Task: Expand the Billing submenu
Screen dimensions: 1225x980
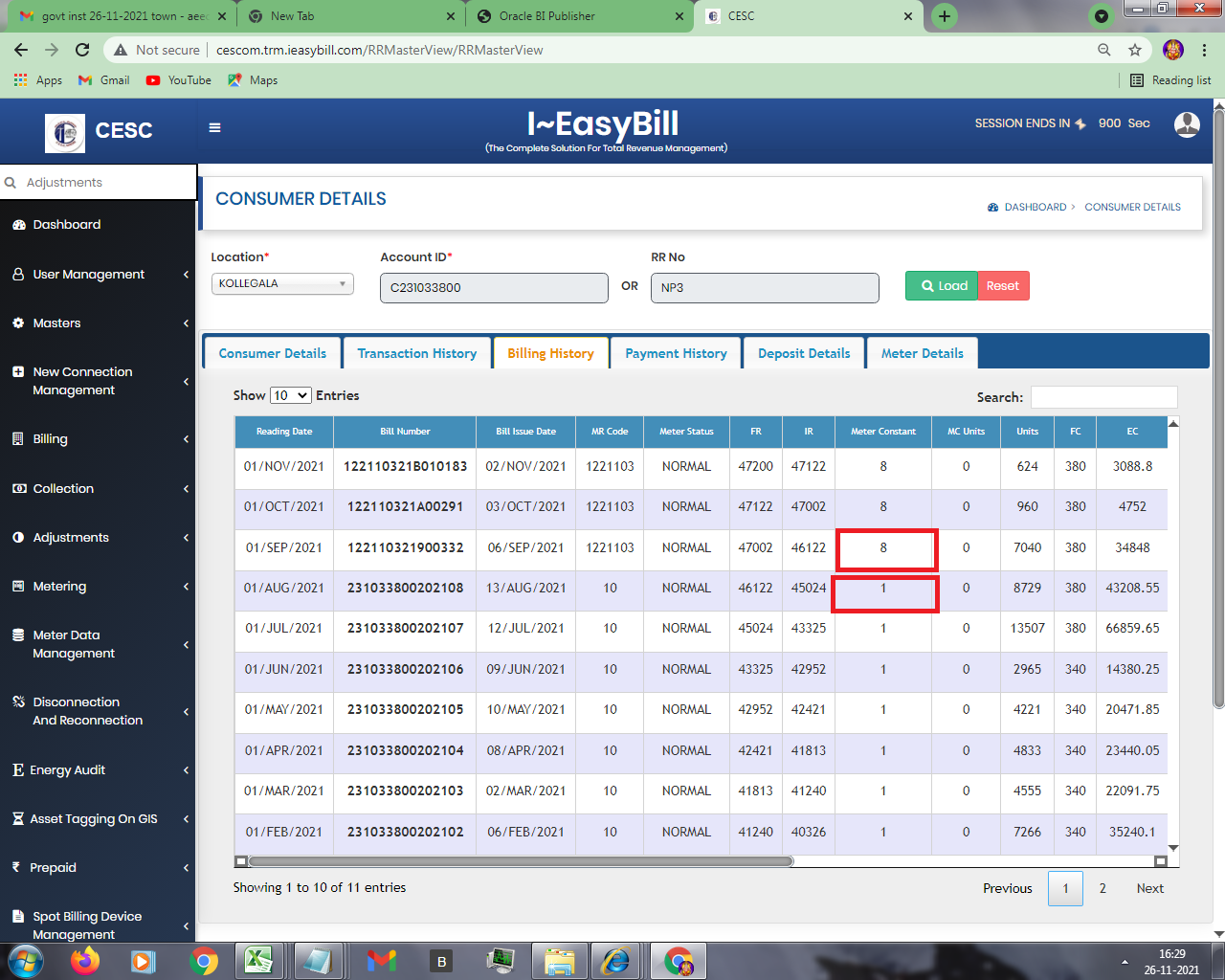Action: click(186, 439)
